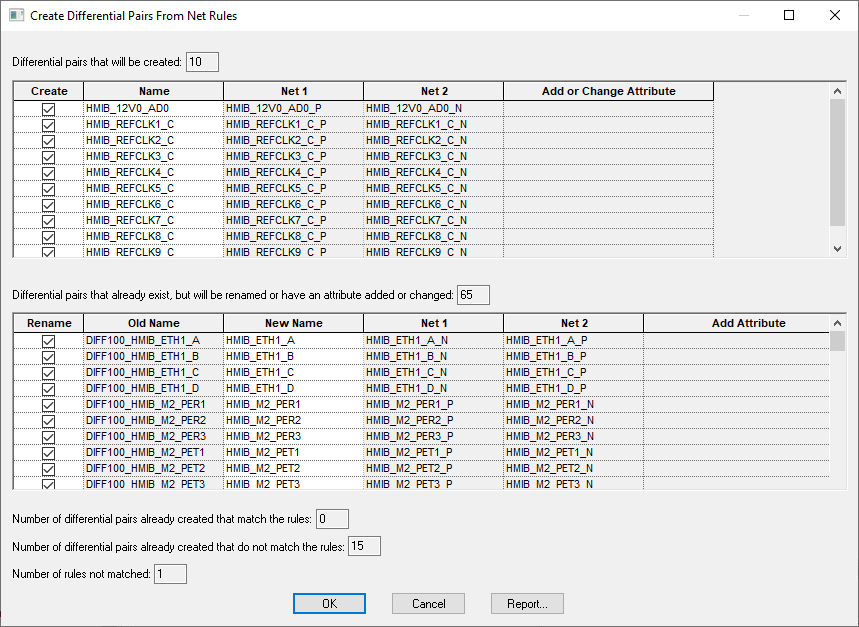
Task: Click the 'Old Name' column header
Action: 153,323
